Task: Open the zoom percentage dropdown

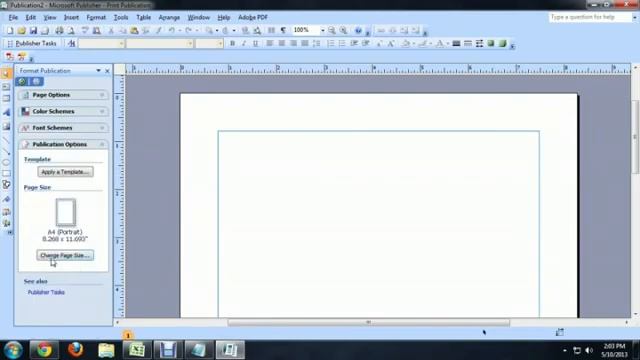Action: 322,31
